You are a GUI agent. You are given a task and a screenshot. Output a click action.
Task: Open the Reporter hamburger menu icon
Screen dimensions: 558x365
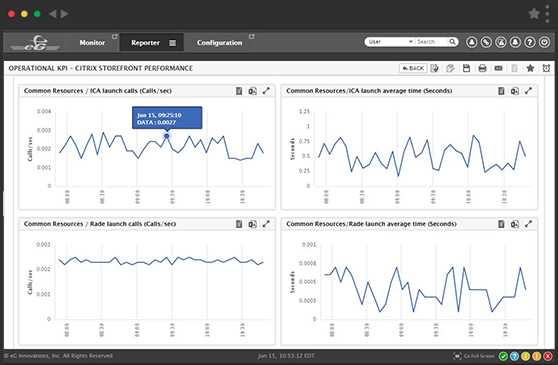[172, 43]
